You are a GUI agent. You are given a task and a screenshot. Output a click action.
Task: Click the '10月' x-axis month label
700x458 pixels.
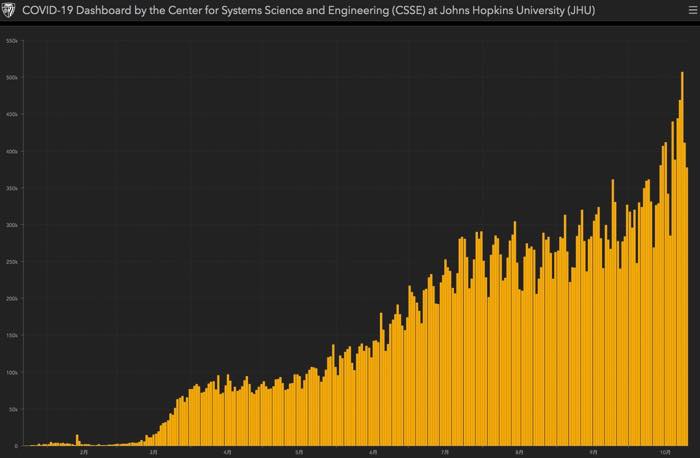point(665,453)
